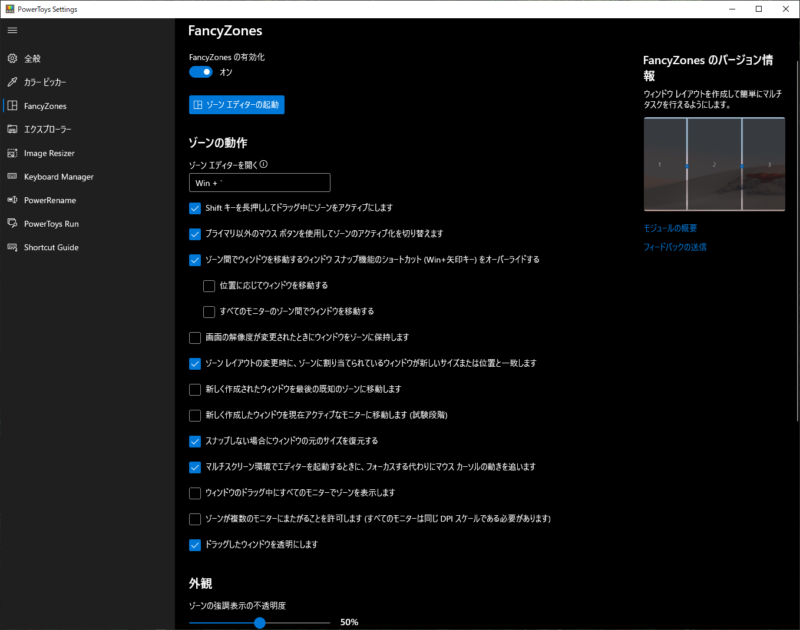
Task: Select PowerRename in the sidebar
Action: (87, 200)
